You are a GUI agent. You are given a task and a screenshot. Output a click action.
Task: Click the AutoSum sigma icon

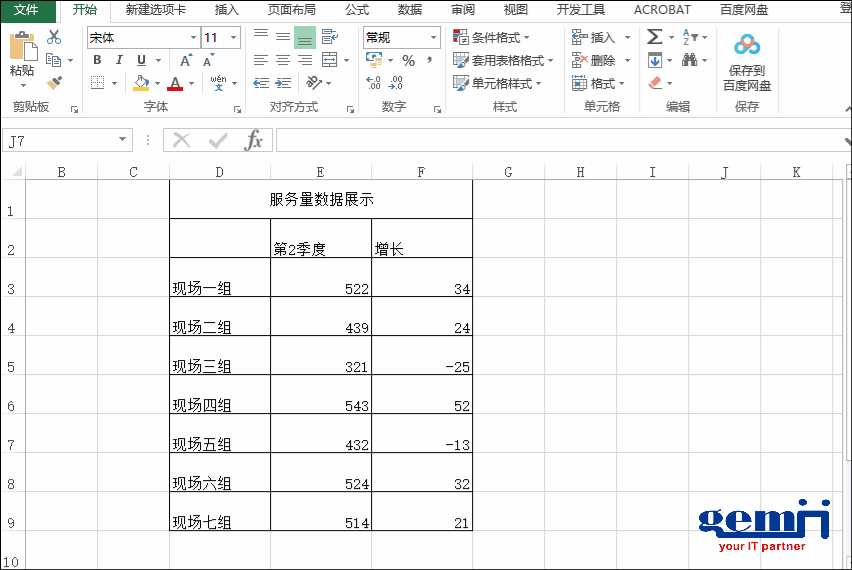tap(654, 37)
